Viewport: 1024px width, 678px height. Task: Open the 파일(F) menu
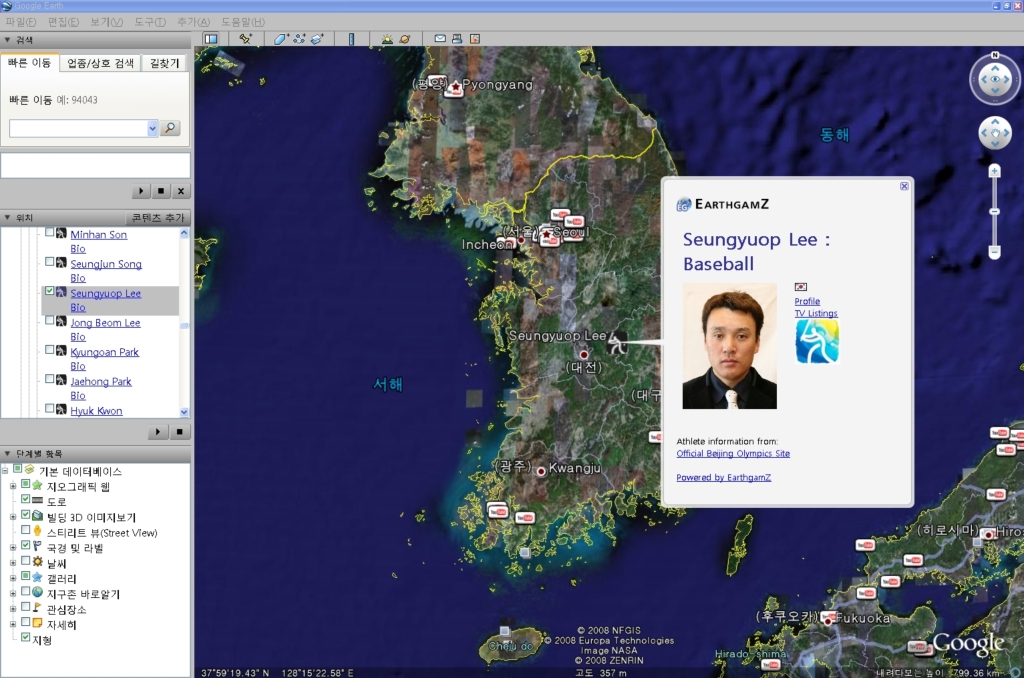click(x=21, y=22)
